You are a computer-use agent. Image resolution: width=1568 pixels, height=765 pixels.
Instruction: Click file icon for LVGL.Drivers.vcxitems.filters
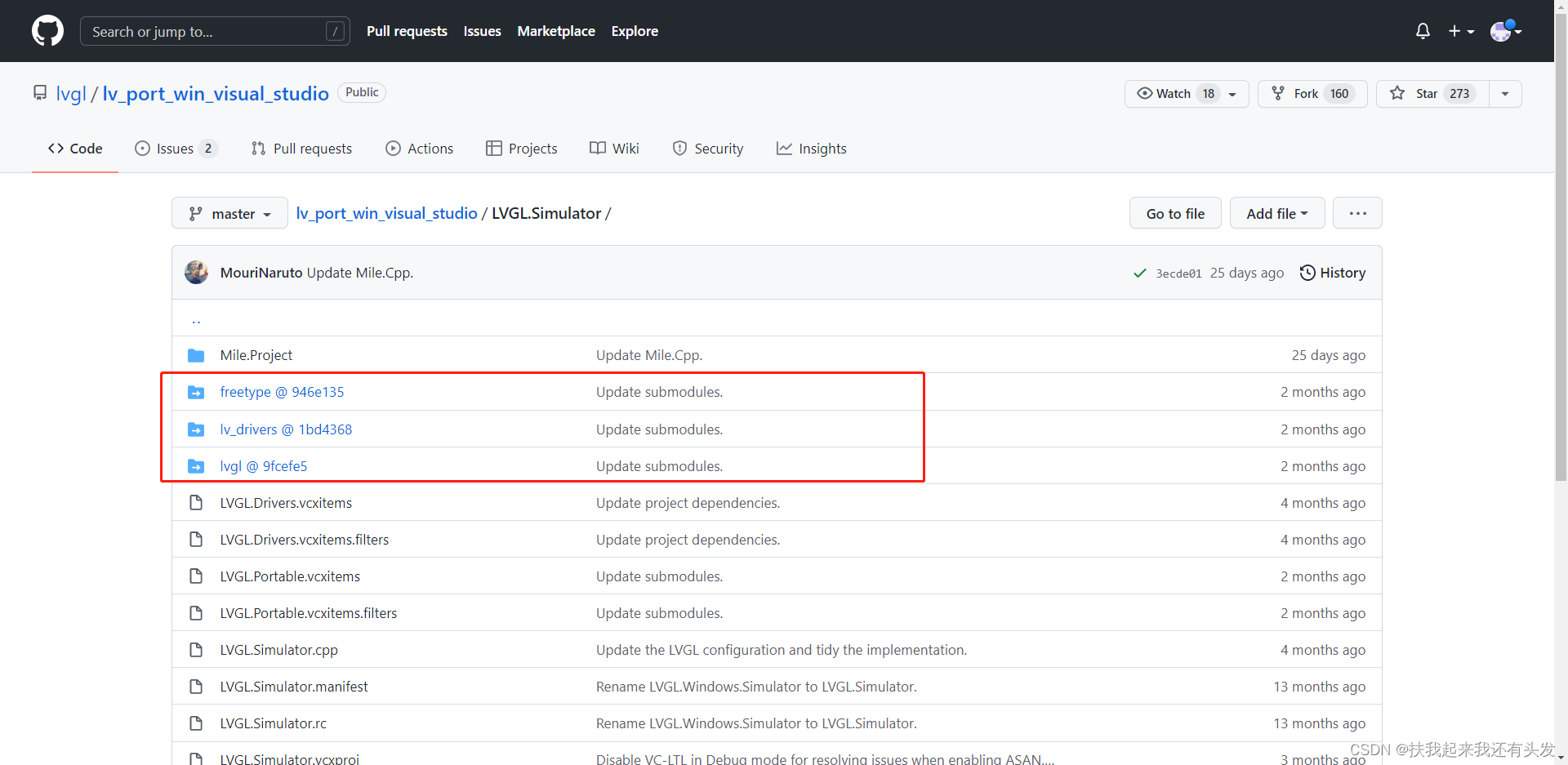(196, 540)
